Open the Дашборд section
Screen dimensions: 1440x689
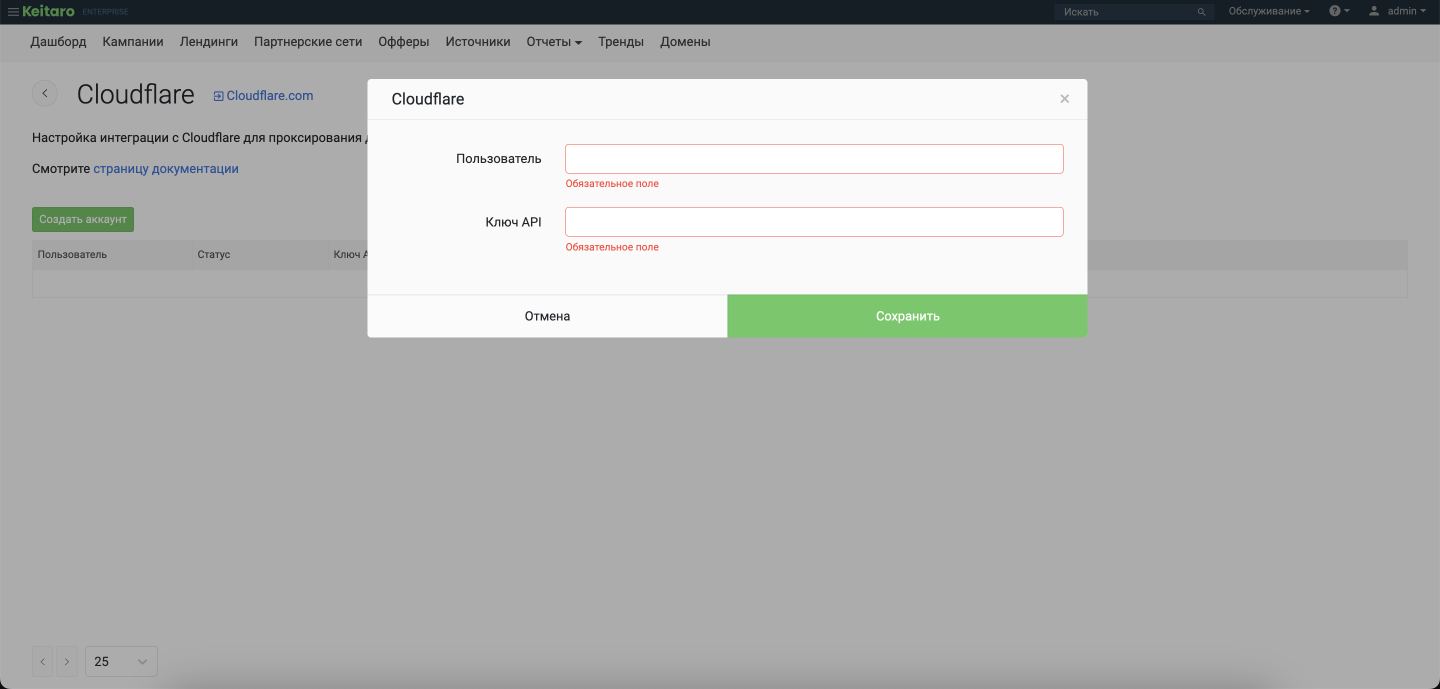click(58, 42)
